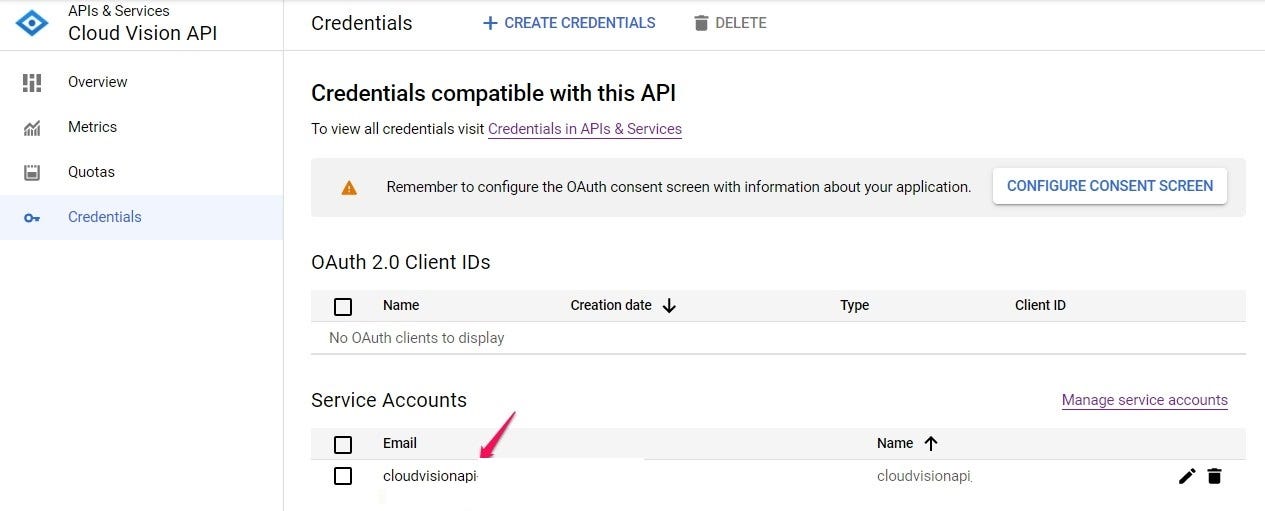Image resolution: width=1265 pixels, height=511 pixels.
Task: Open the Quotas icon in sidebar
Action: [x=32, y=173]
